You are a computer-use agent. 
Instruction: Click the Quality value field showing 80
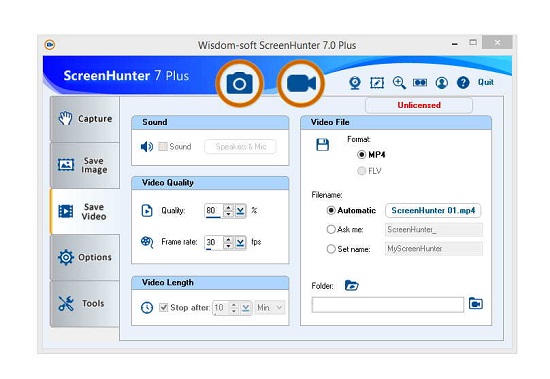click(x=214, y=211)
